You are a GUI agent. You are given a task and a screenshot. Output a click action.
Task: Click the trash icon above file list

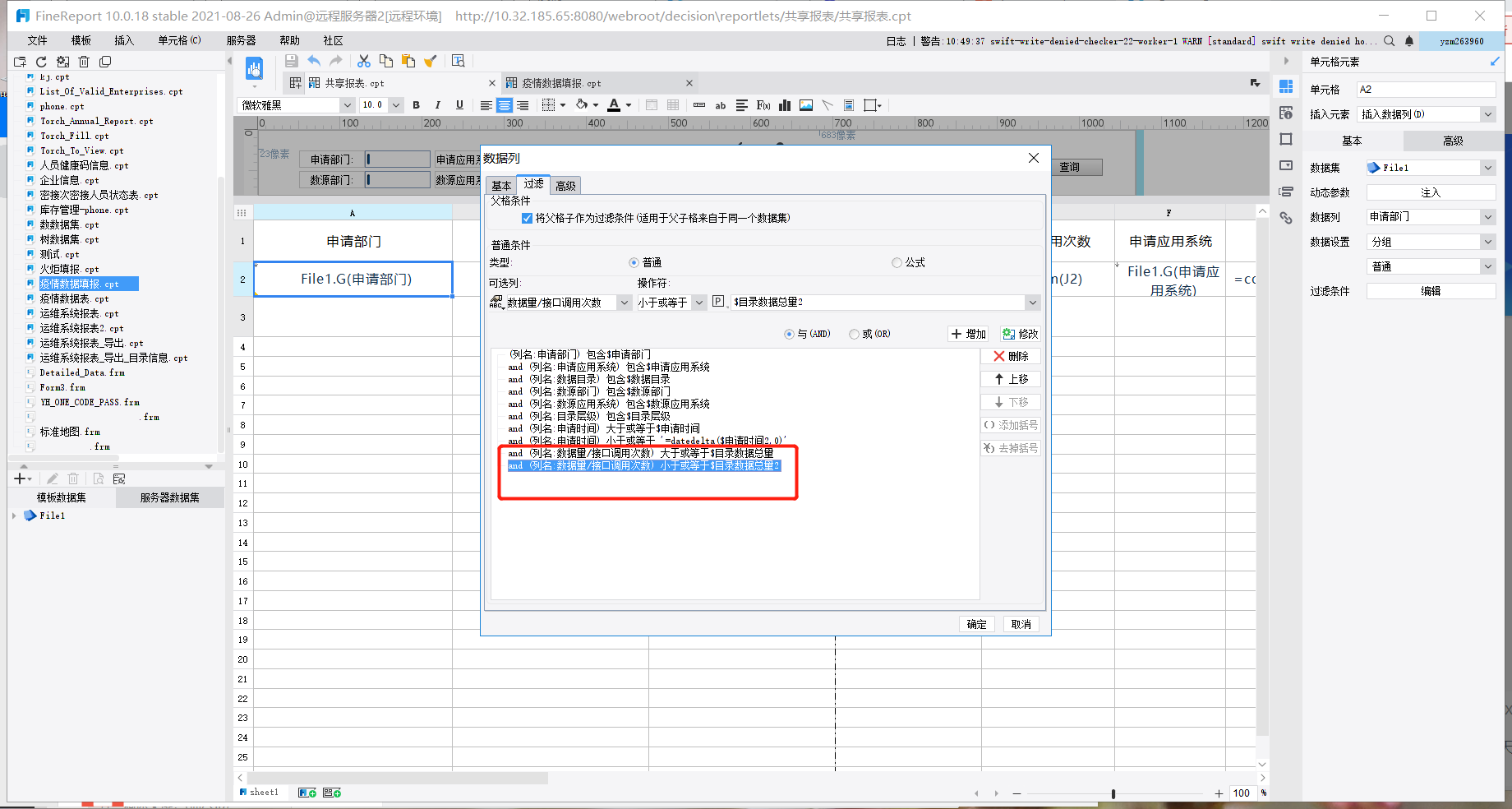[84, 62]
